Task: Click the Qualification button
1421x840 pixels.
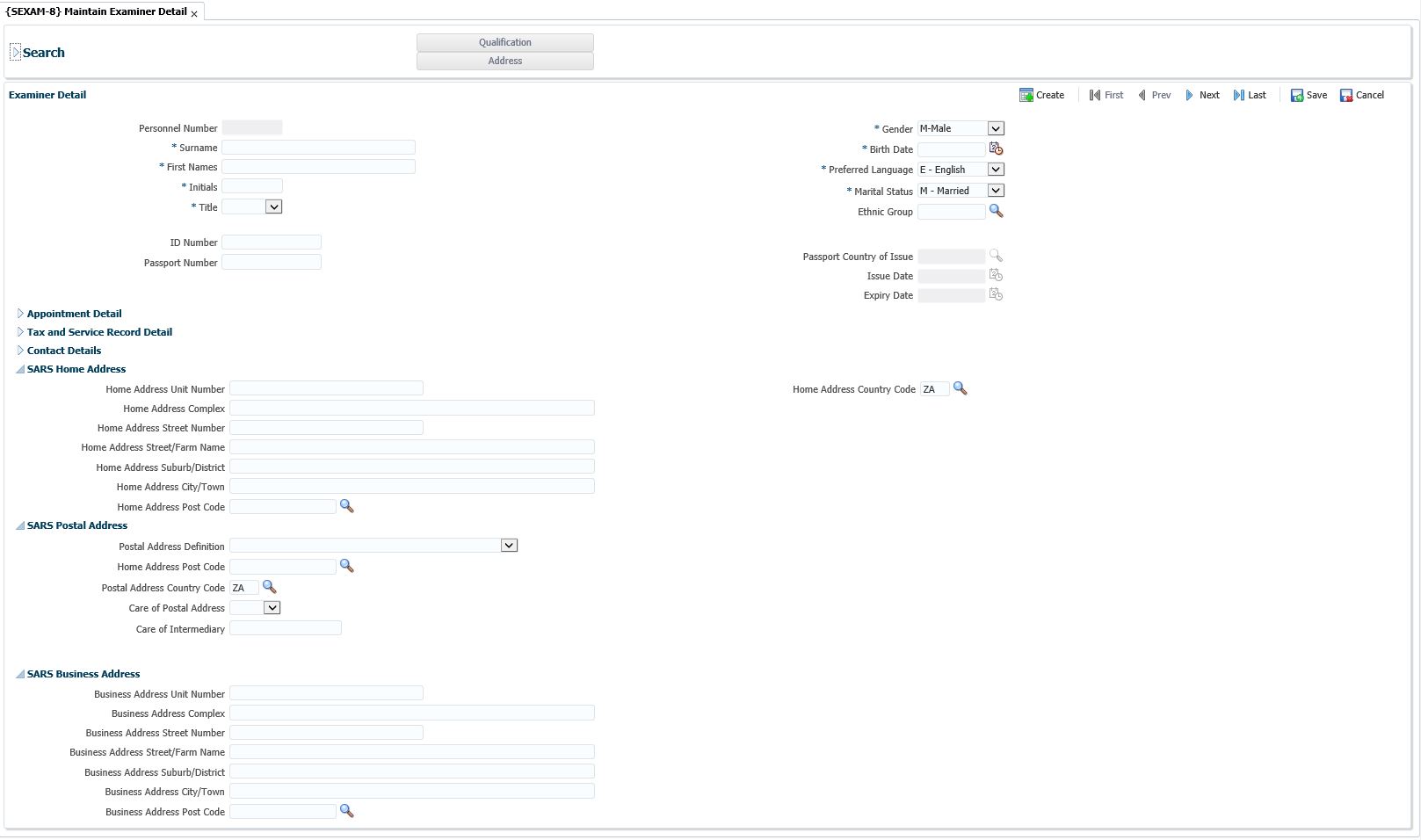Action: pyautogui.click(x=504, y=41)
